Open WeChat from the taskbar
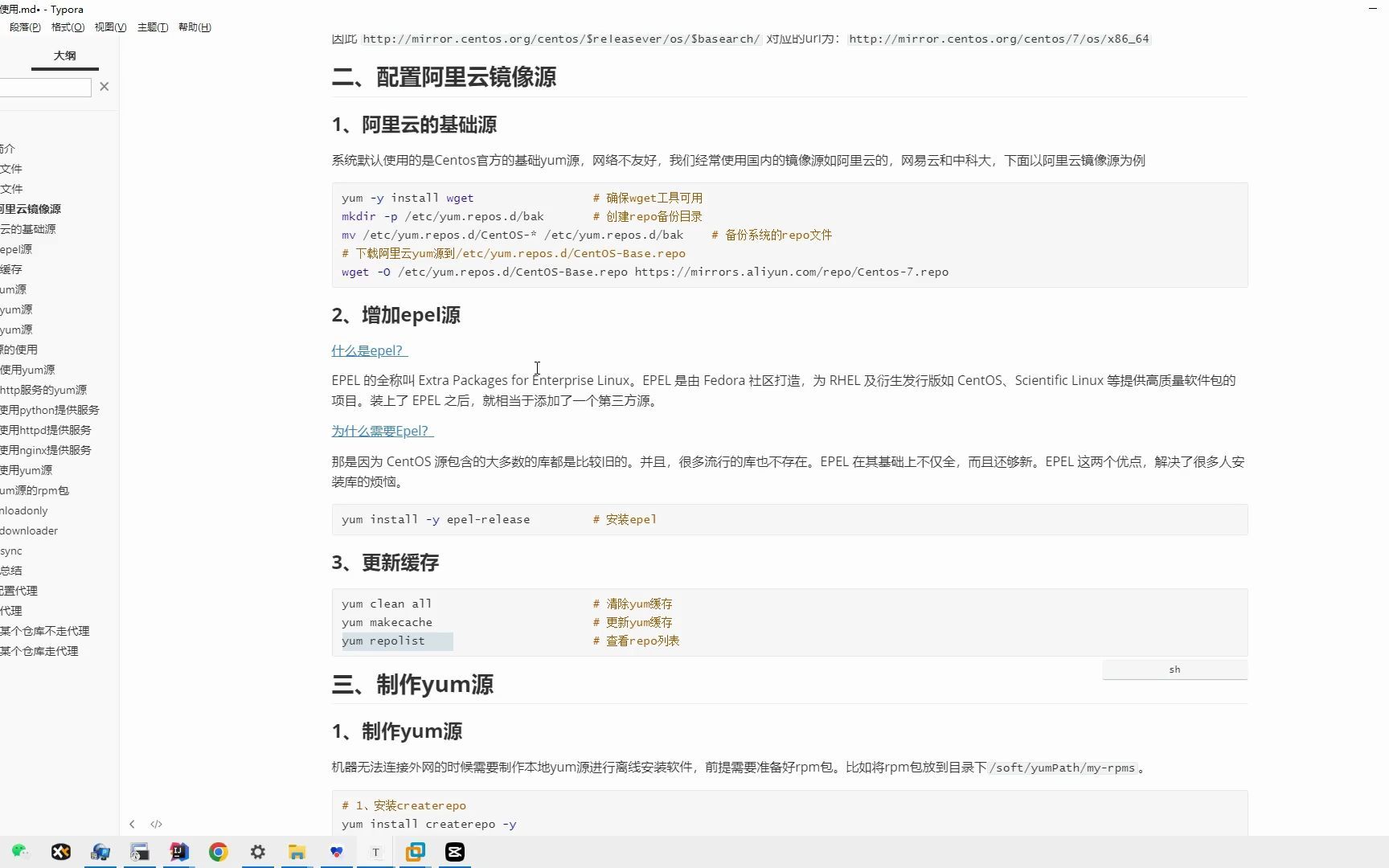The image size is (1389, 868). pos(20,852)
